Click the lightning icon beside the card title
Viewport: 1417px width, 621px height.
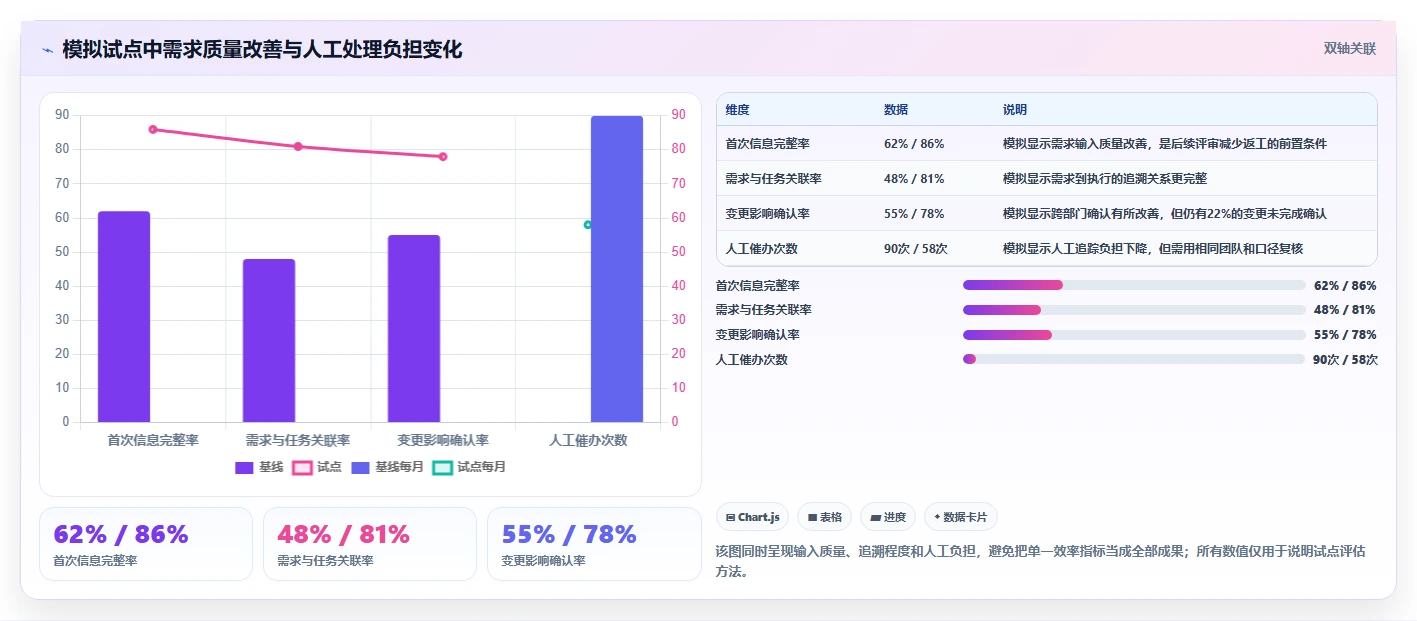(47, 50)
